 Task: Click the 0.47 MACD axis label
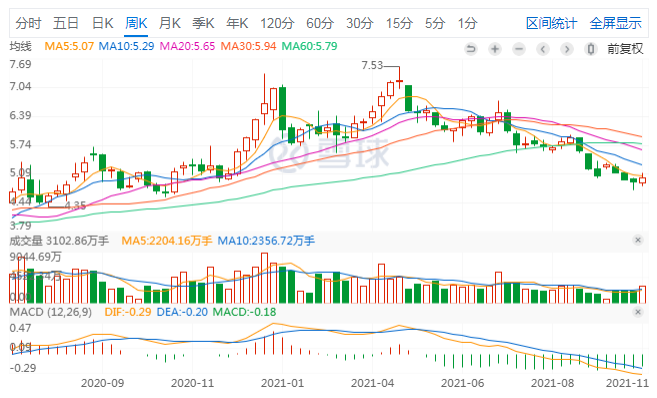click(x=21, y=328)
